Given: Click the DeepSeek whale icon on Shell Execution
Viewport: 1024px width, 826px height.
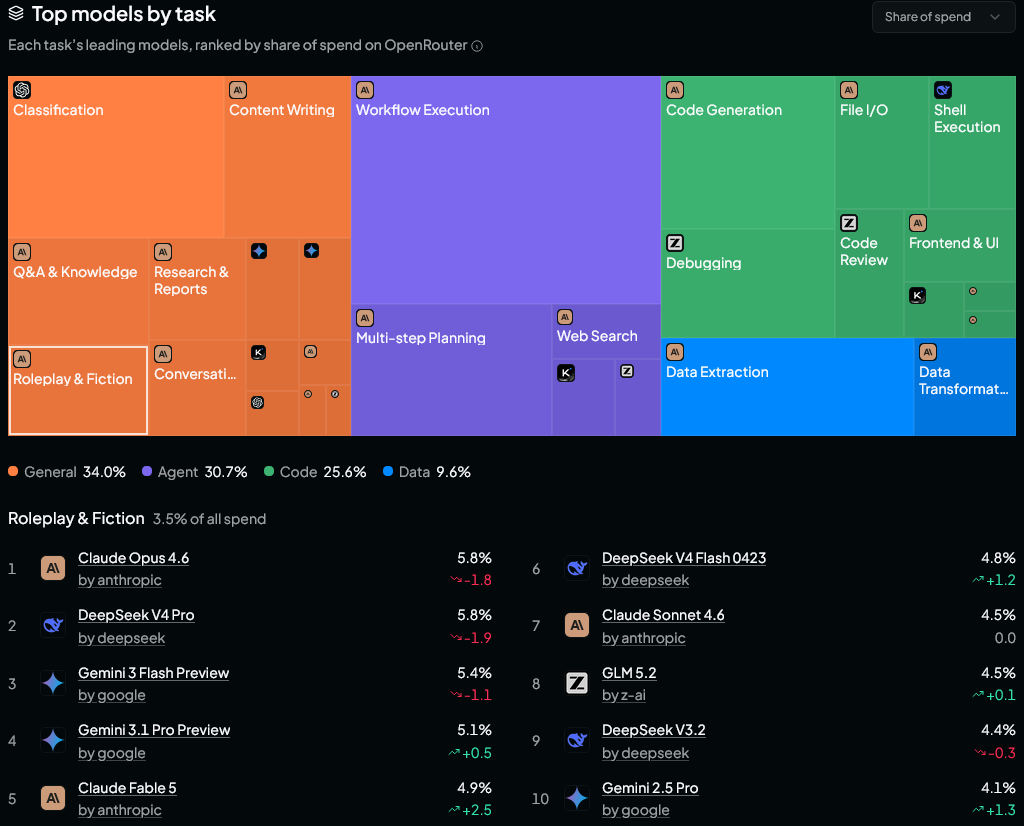Looking at the screenshot, I should pos(943,89).
